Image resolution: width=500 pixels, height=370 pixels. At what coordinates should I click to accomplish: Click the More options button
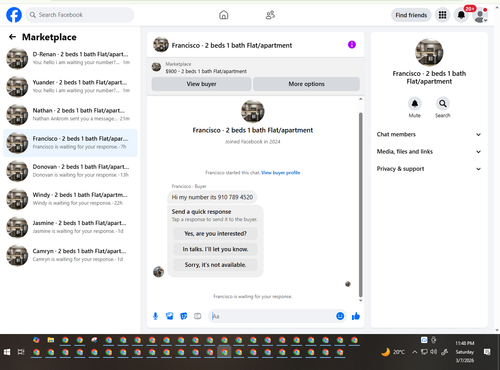(x=306, y=84)
